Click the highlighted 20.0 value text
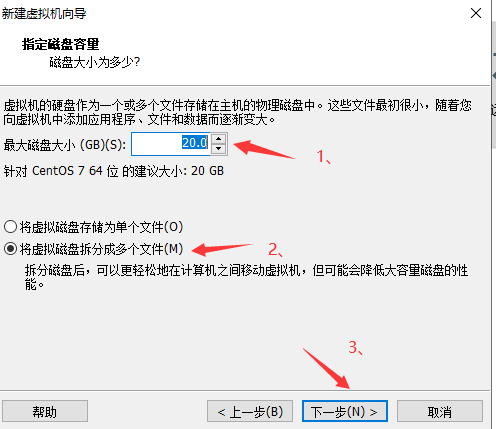Screen dimensions: 496x429 195,143
